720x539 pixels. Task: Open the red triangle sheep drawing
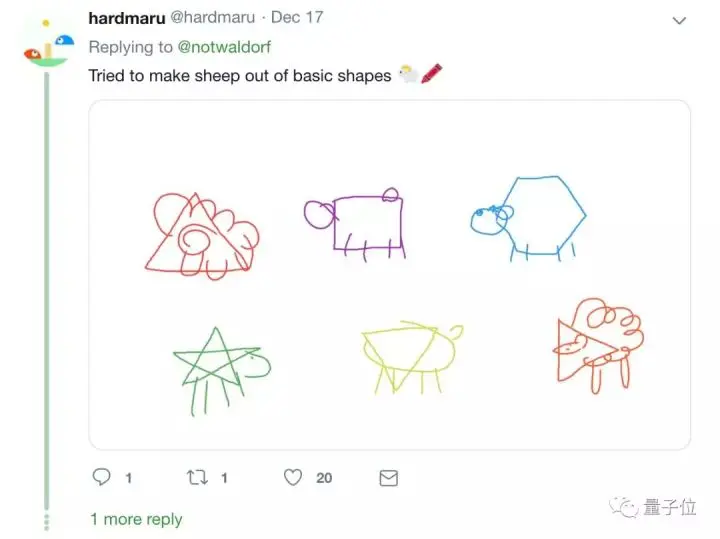(x=201, y=234)
